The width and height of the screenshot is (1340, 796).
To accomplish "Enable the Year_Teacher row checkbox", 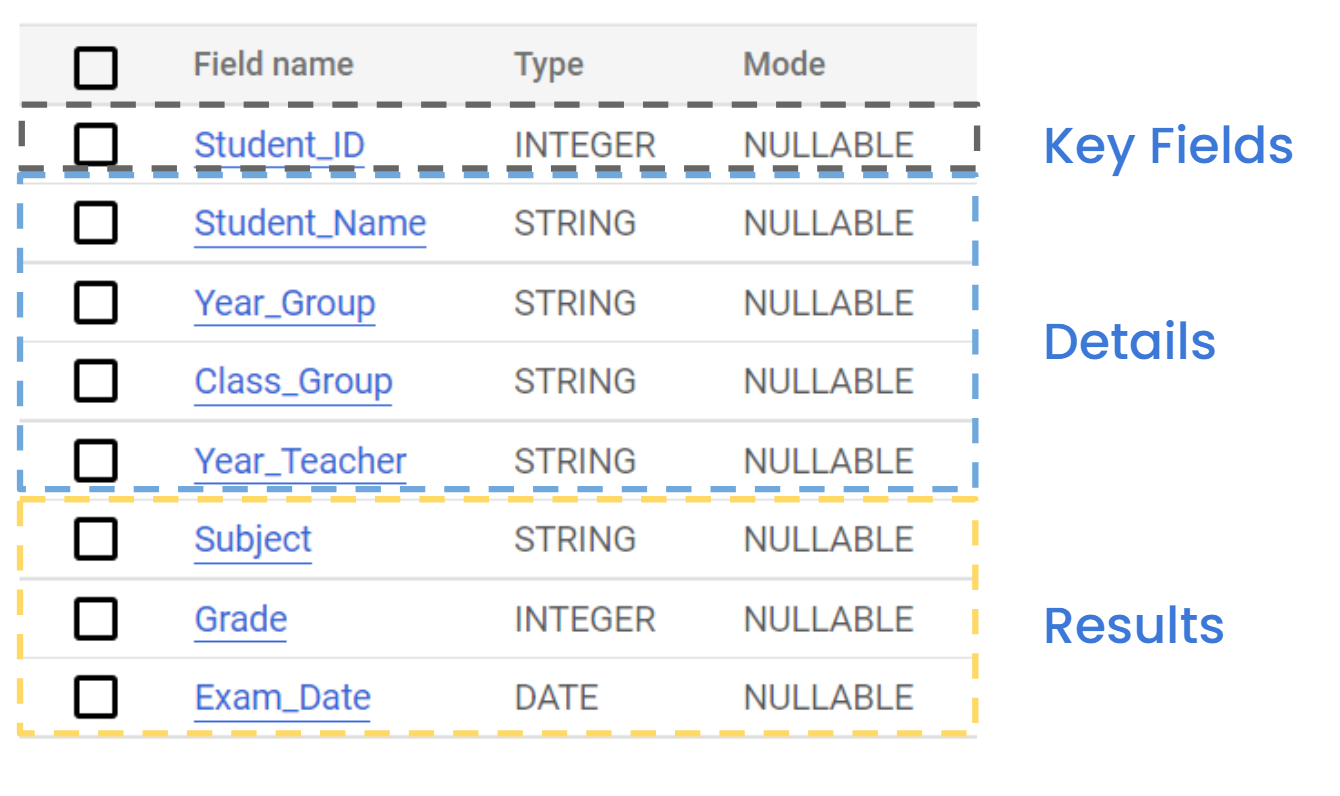I will click(96, 461).
